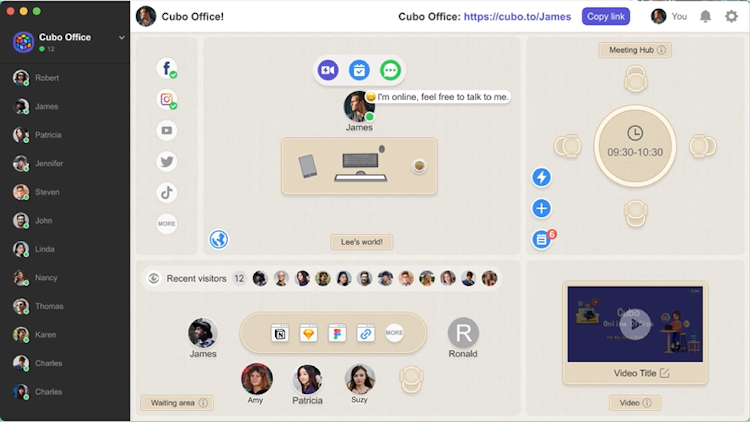Show more app shortcuts in waiting area
750x423 pixels.
tap(394, 333)
